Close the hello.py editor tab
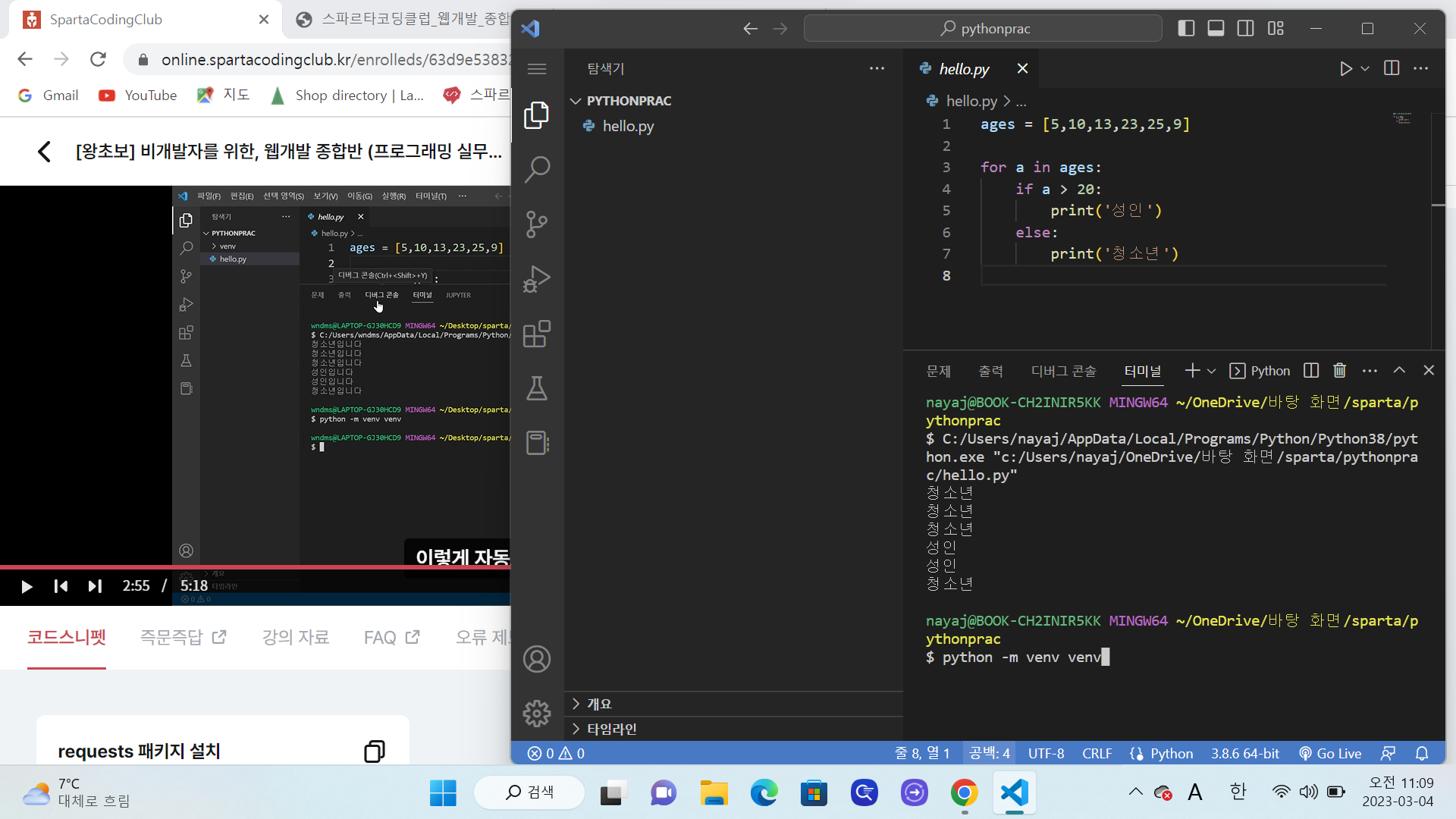Screen dimensions: 1456x819 [1022, 69]
